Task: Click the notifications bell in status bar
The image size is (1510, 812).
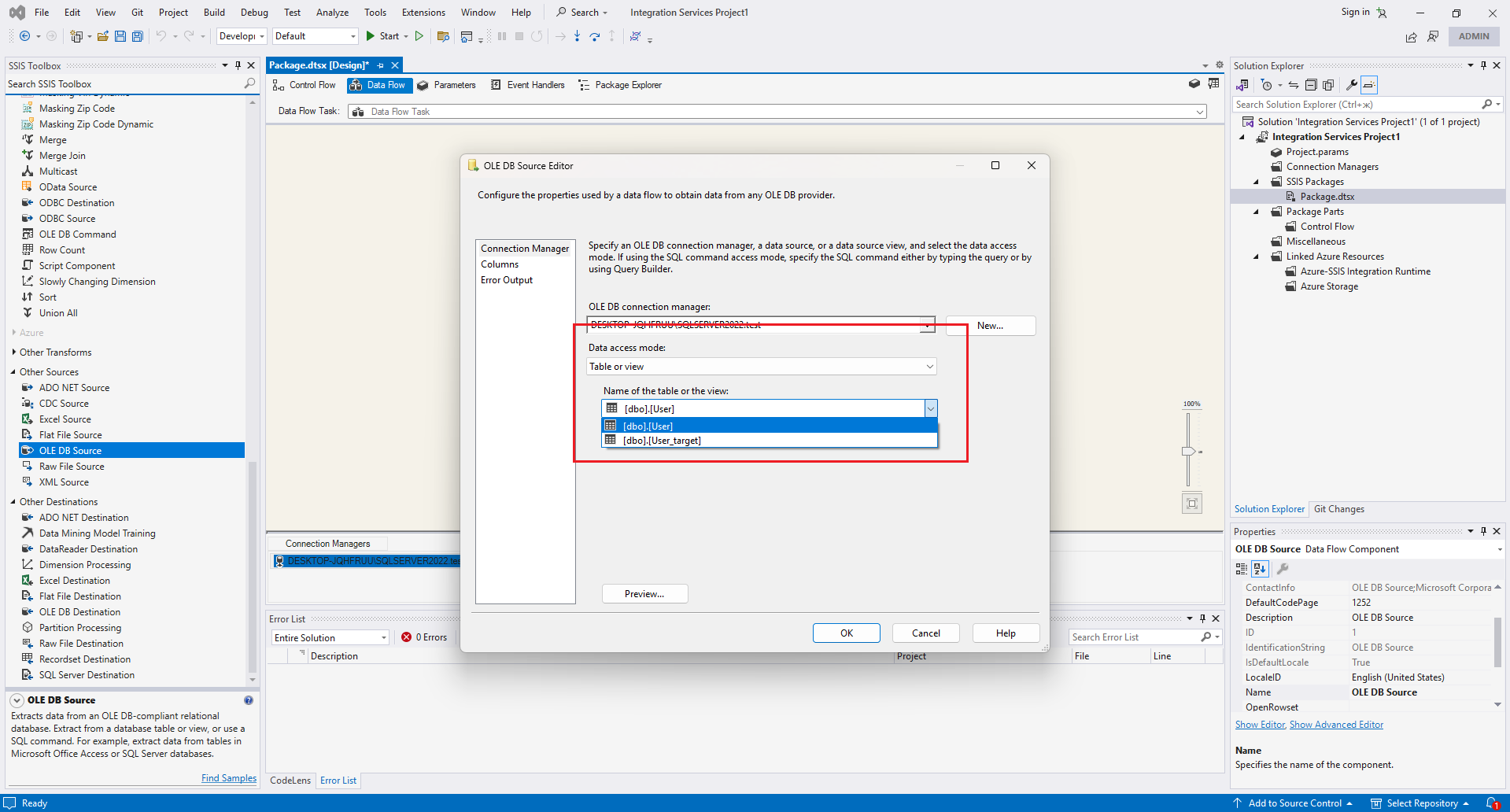Action: (x=1491, y=803)
